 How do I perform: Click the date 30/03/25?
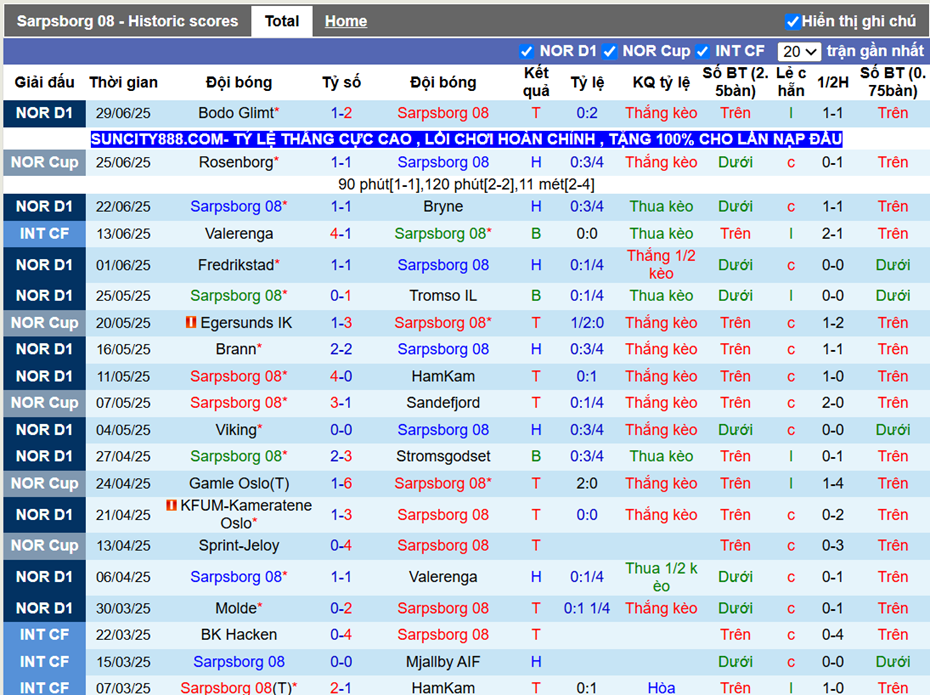coord(123,608)
